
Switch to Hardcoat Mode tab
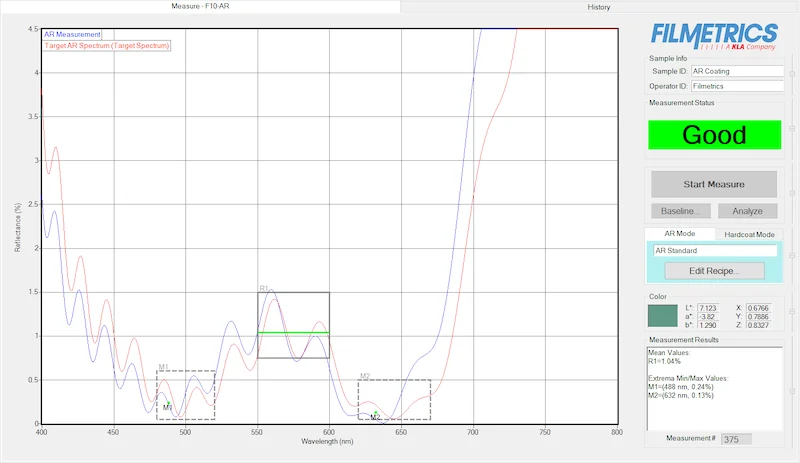tap(749, 234)
